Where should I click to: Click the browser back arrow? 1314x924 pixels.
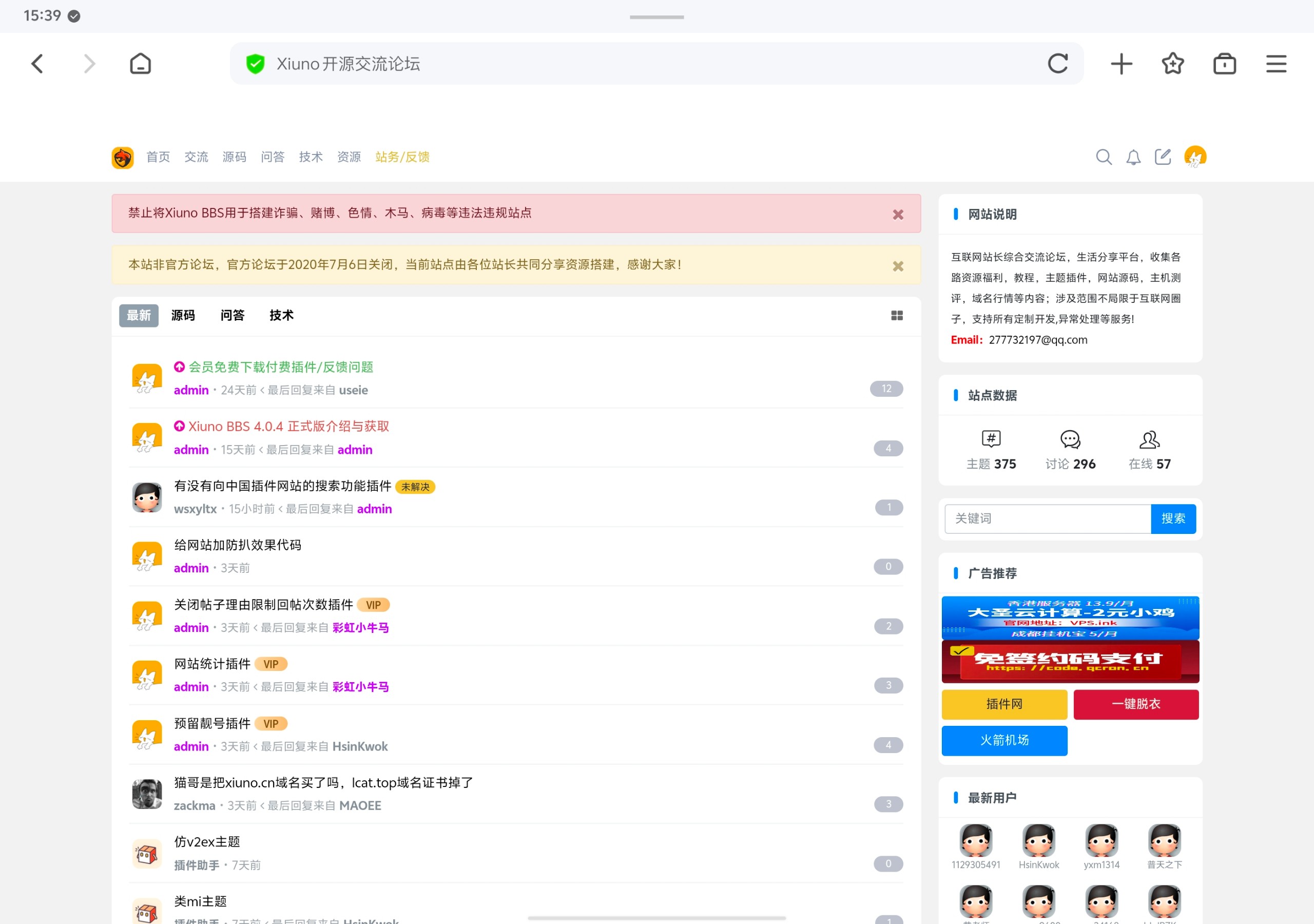coord(37,64)
